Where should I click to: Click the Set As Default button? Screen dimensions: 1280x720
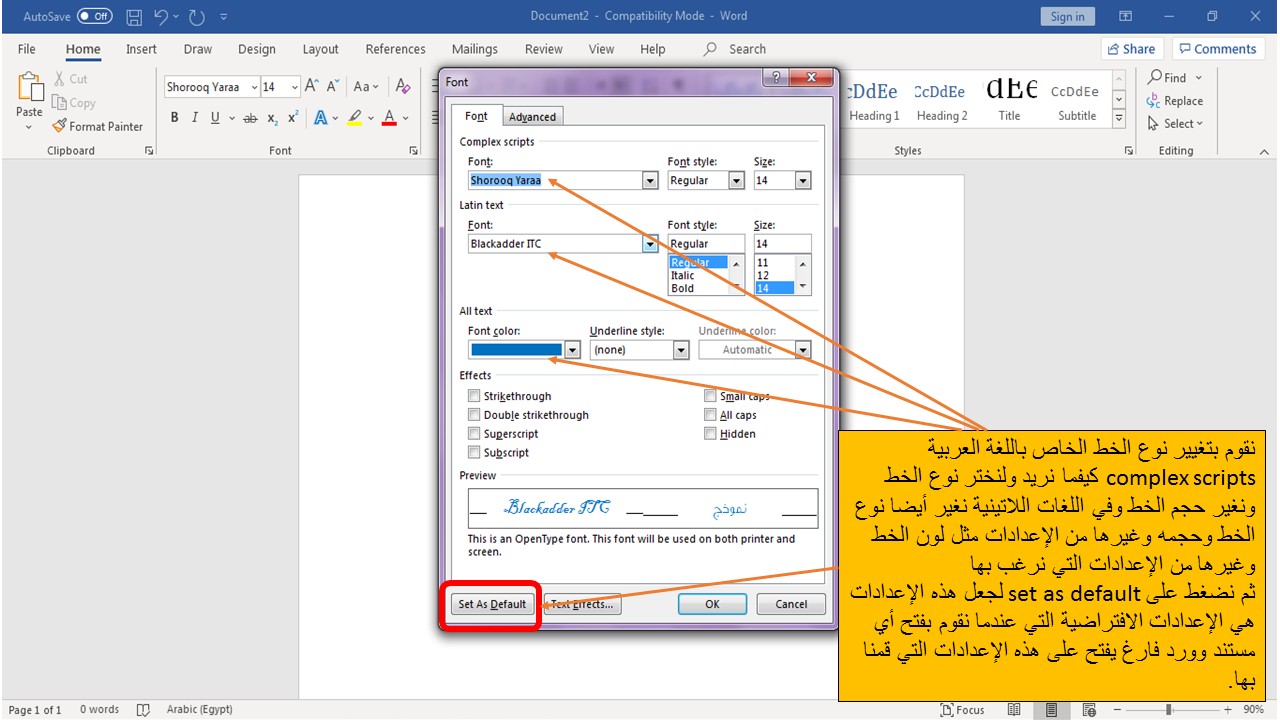(492, 604)
